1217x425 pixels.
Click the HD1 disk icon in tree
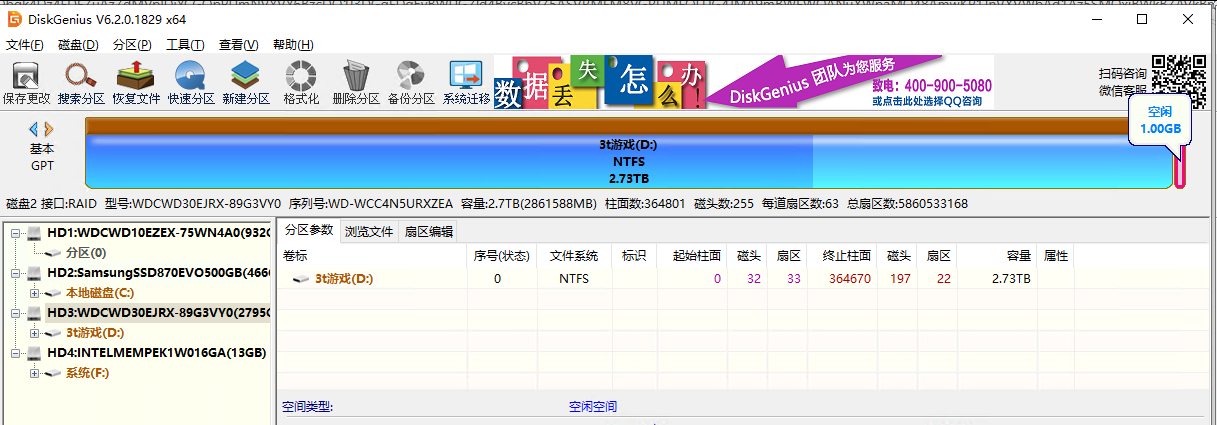coord(35,233)
